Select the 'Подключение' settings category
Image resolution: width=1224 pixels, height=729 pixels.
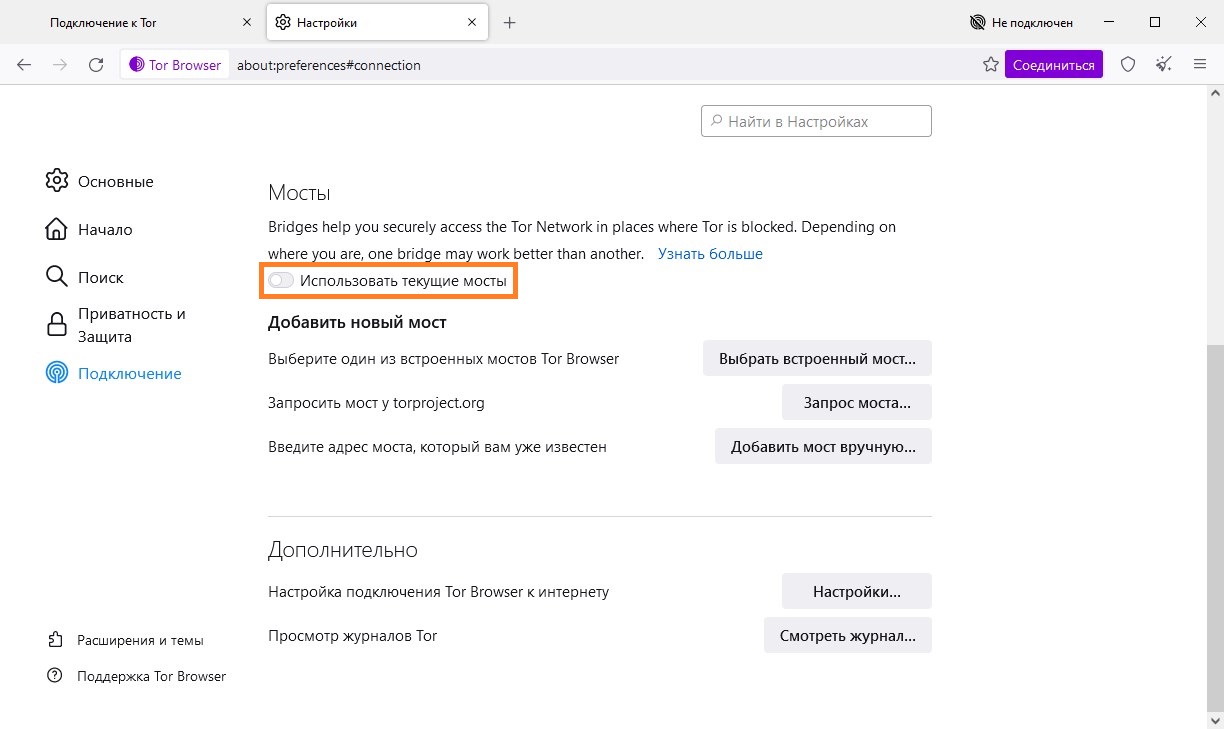click(114, 373)
